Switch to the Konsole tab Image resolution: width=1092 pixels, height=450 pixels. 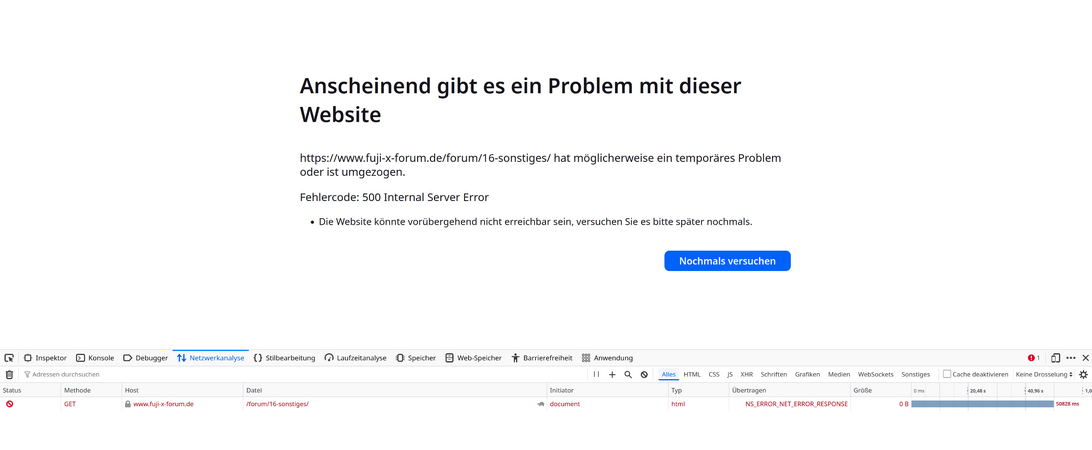95,358
